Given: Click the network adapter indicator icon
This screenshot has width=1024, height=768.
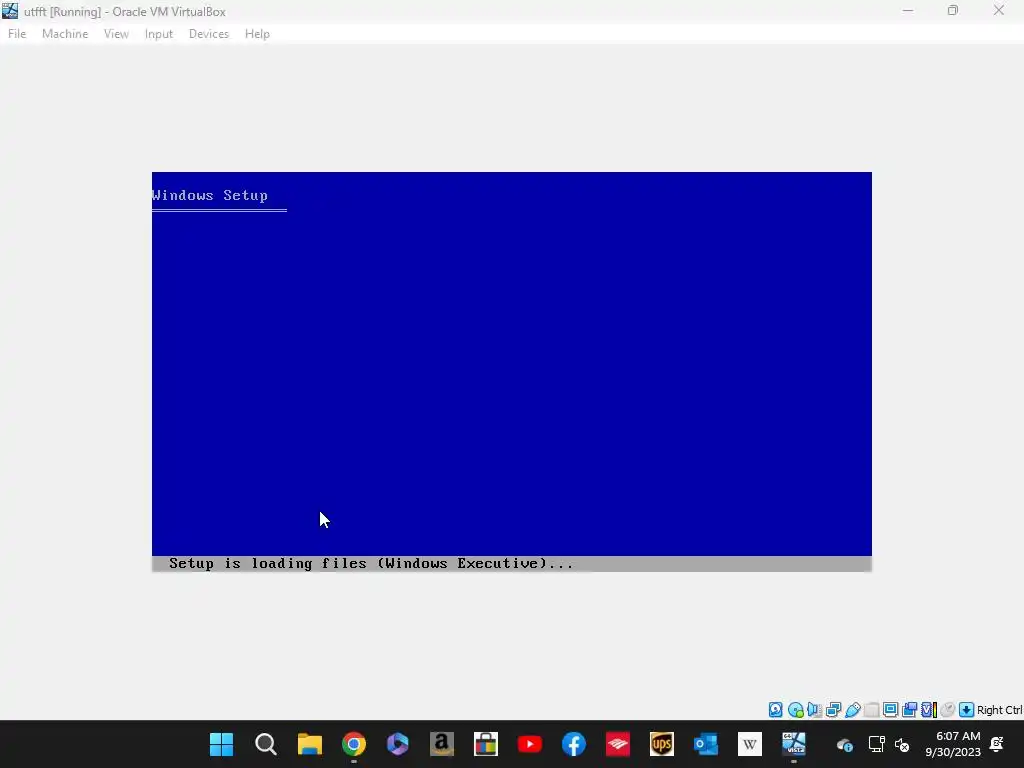Looking at the screenshot, I should click(833, 710).
